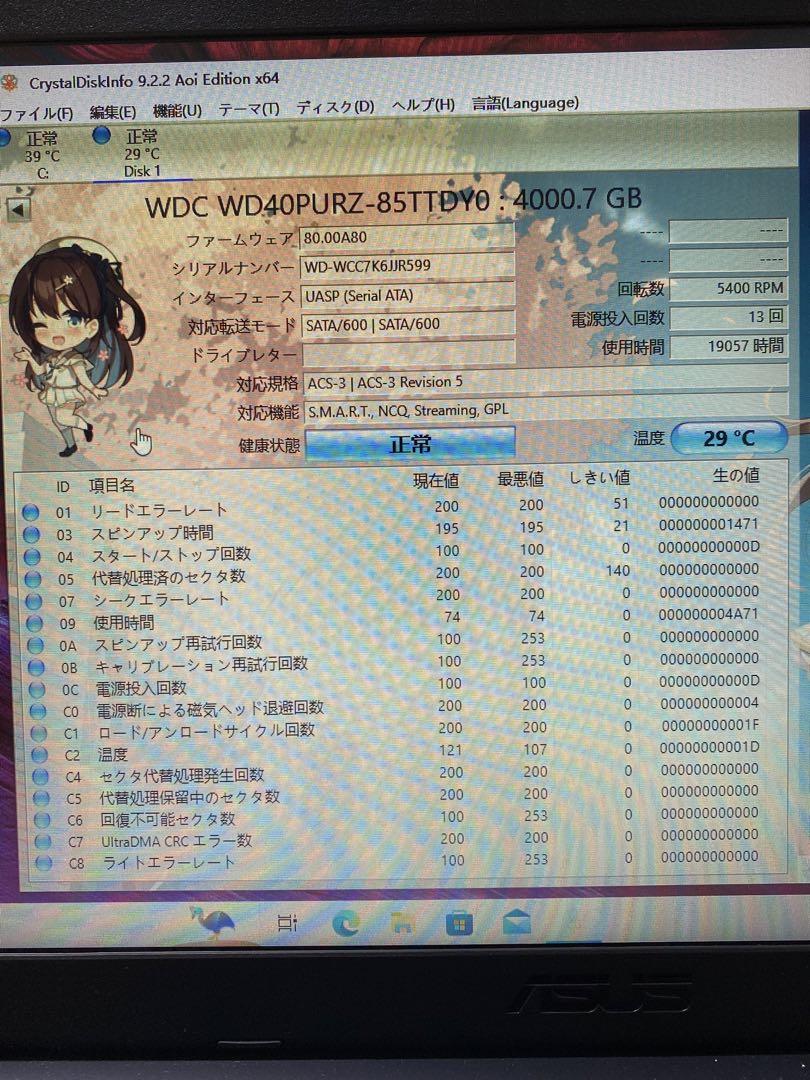The image size is (810, 1080).
Task: Click the status dot for 05 代替処理済のセクタ数
Action: click(32, 579)
